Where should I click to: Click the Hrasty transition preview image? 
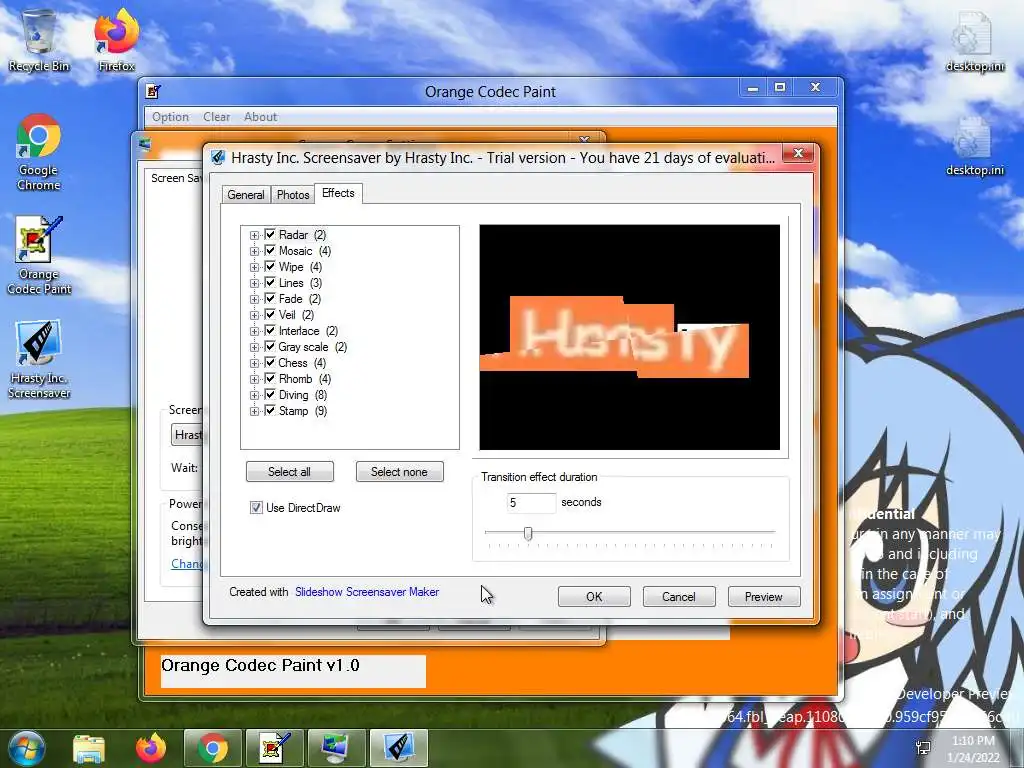(x=630, y=337)
